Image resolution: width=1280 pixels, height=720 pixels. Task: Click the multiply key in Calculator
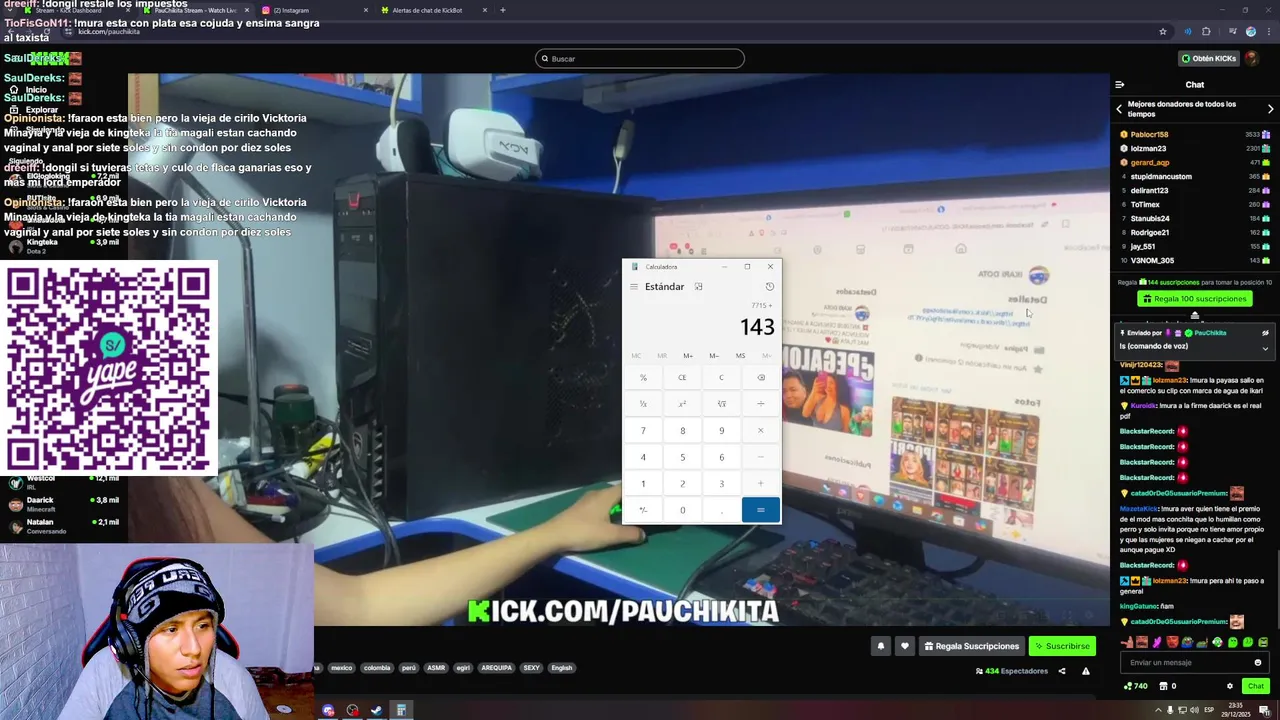(x=760, y=431)
